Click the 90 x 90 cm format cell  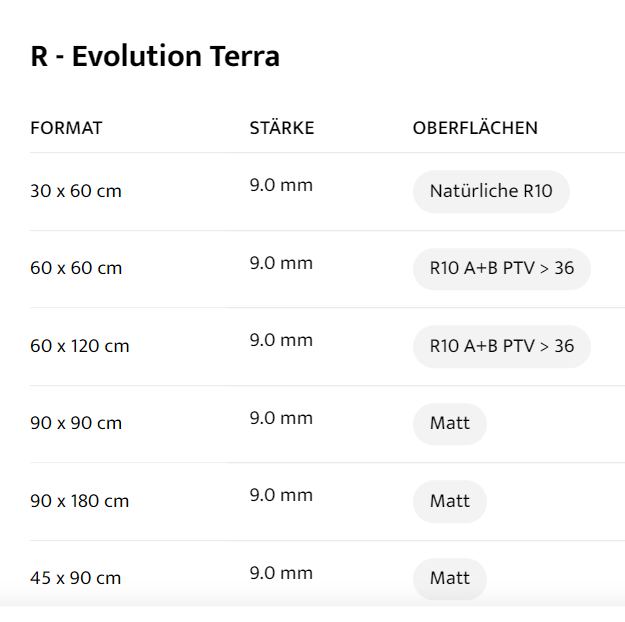pyautogui.click(x=76, y=423)
